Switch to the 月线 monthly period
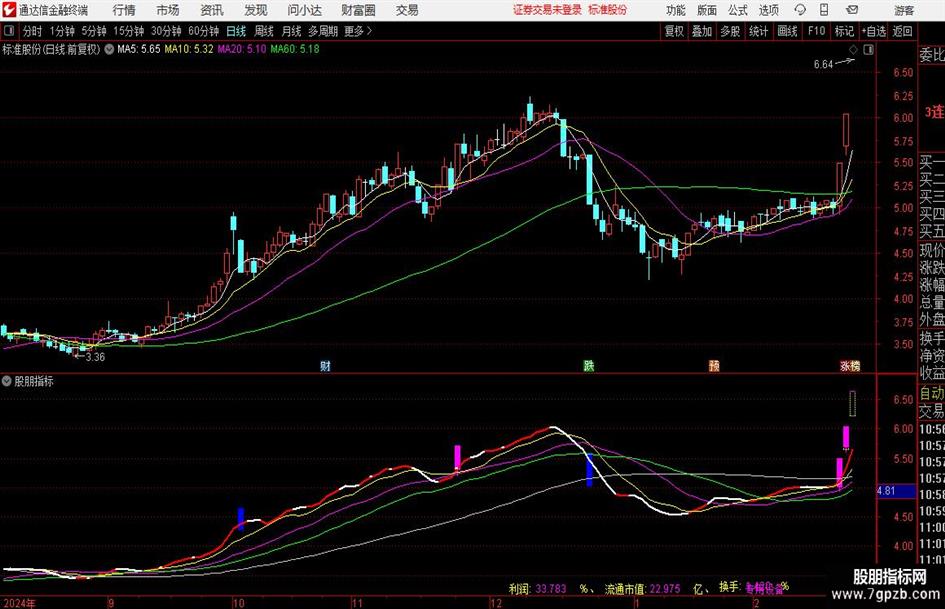The width and height of the screenshot is (945, 609). tap(292, 31)
